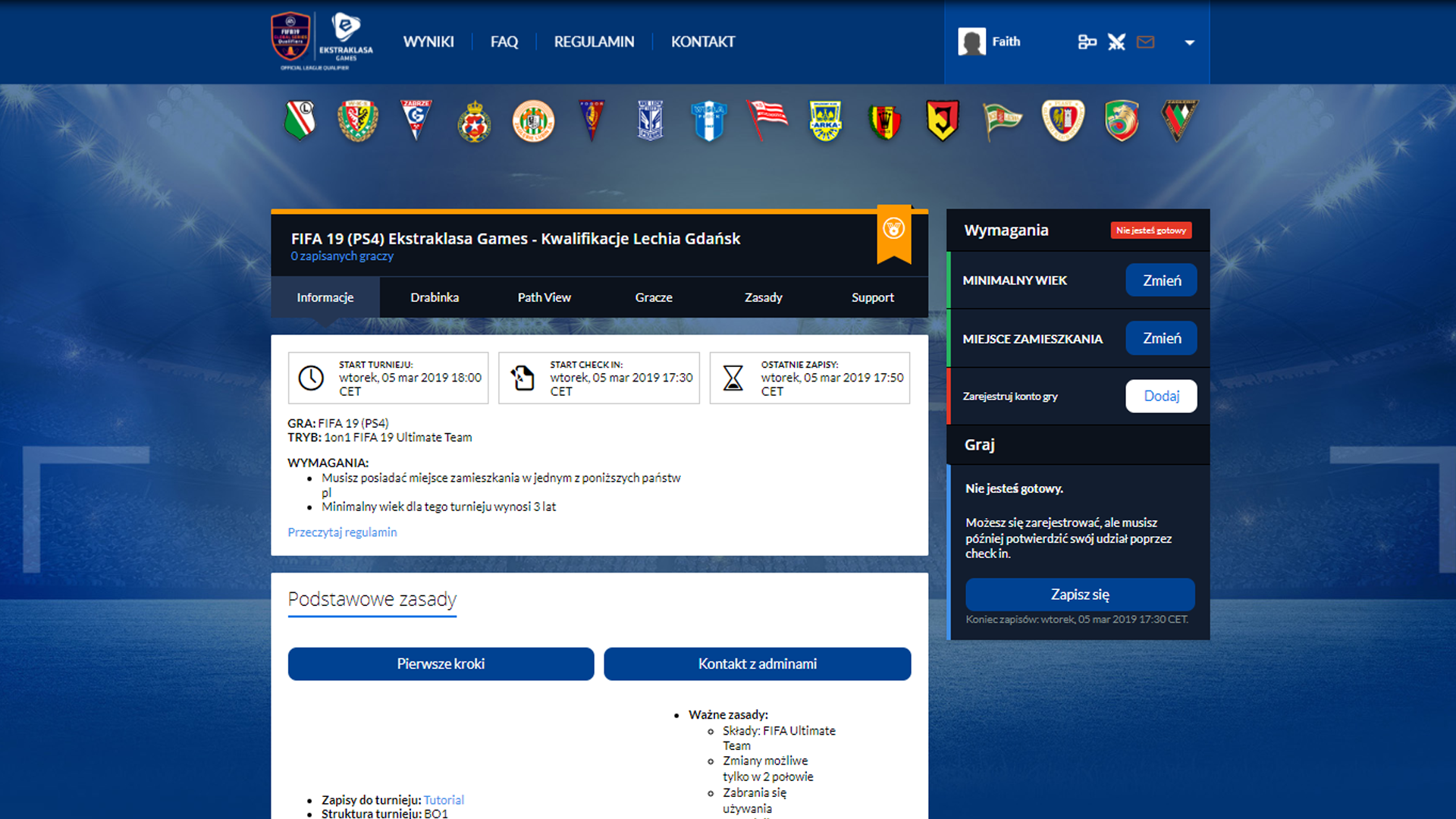Open the Zagłębie Sosnowiec crest
Viewport: 1456px width, 819px height.
point(1179,121)
